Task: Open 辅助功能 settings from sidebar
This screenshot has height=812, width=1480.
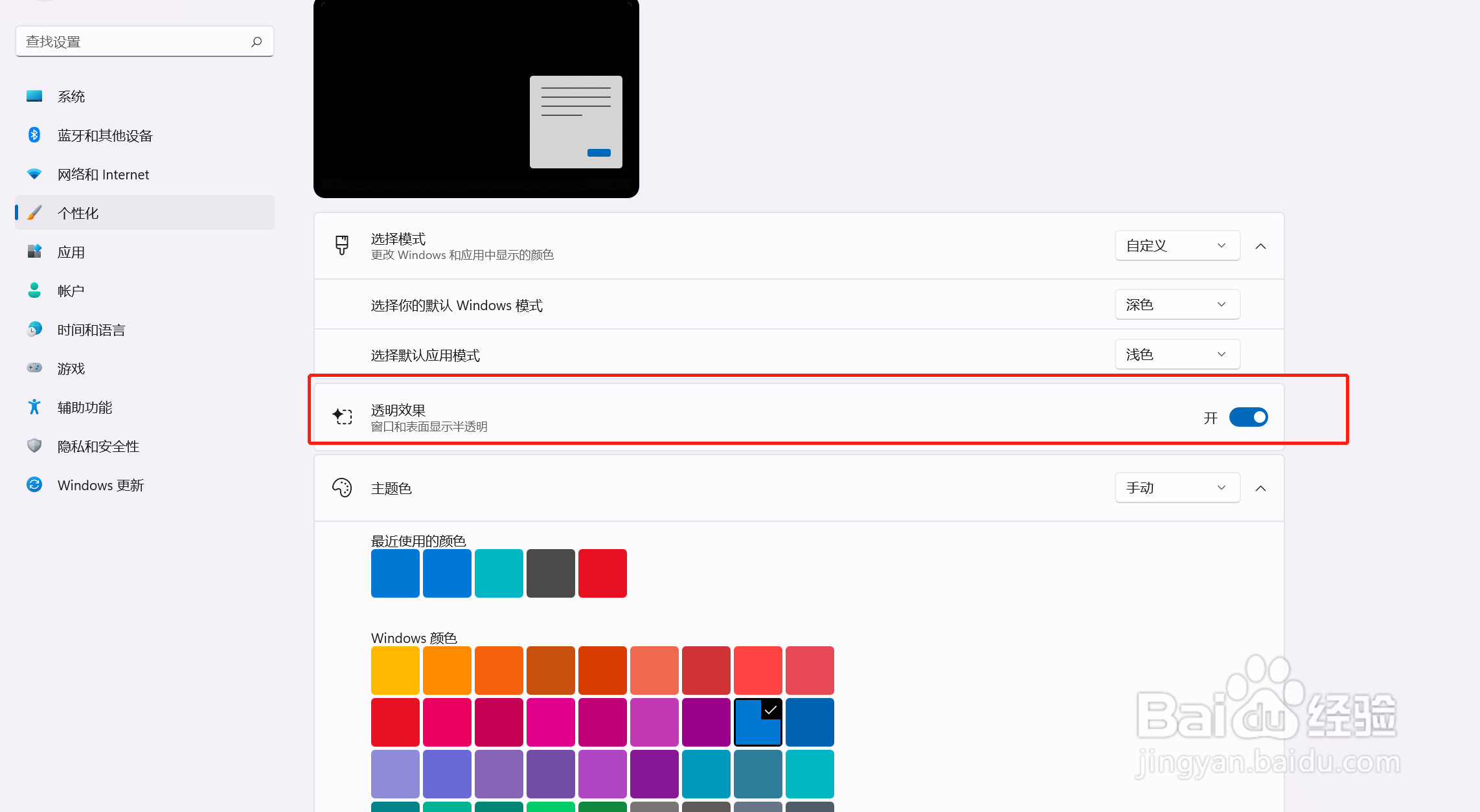Action: 84,407
